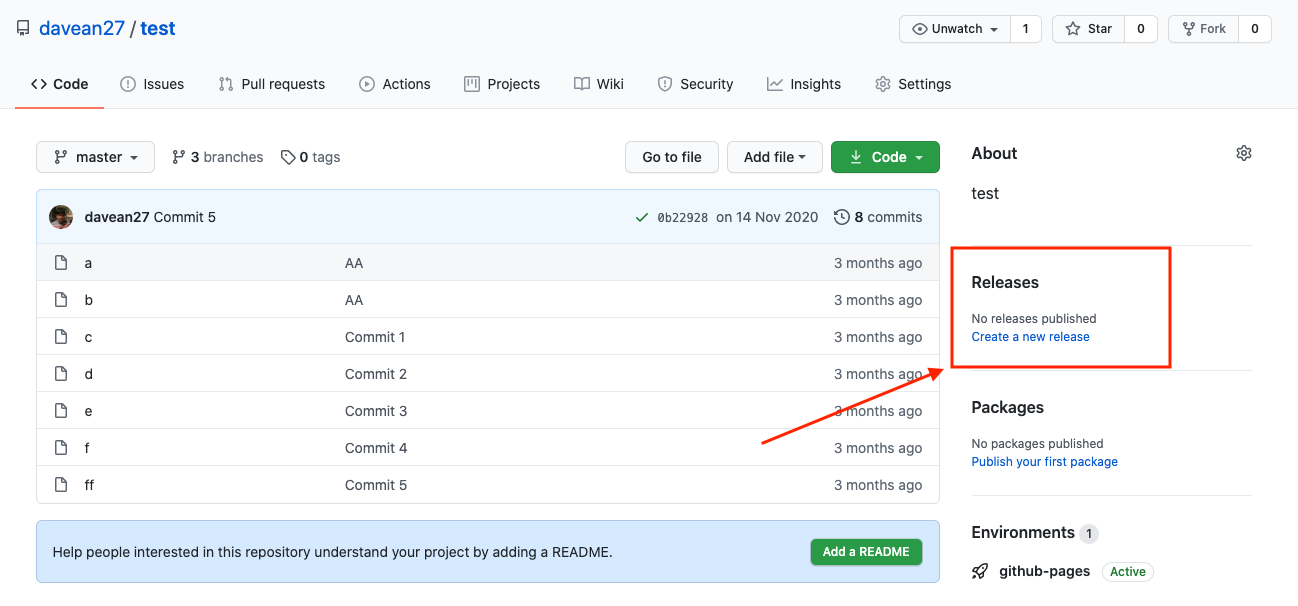This screenshot has width=1298, height=606.
Task: Click the About section gear icon
Action: [1244, 153]
